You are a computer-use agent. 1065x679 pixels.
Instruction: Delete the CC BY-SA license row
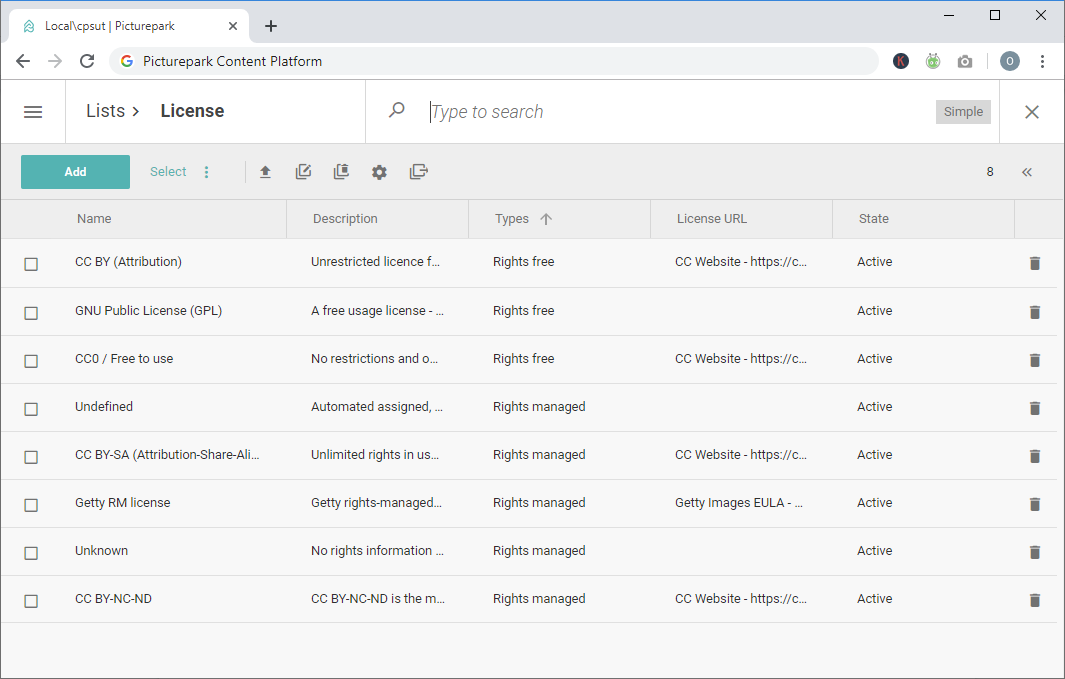click(x=1034, y=456)
